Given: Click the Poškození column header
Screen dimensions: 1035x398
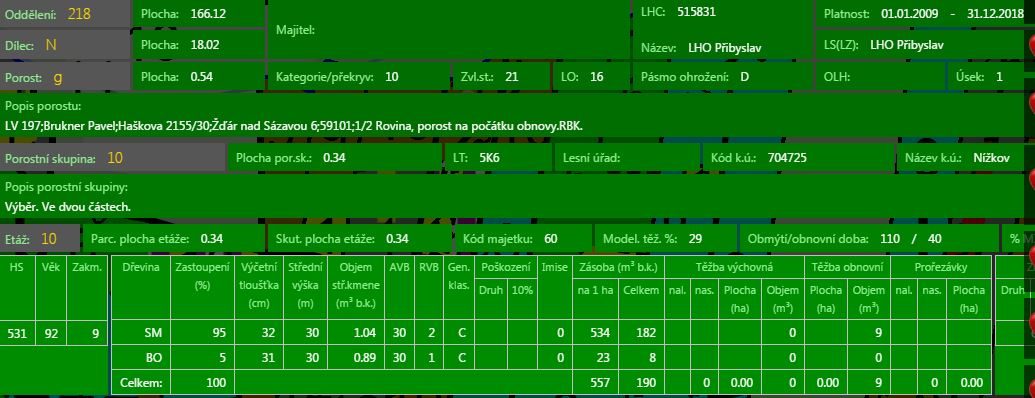Looking at the screenshot, I should click(x=506, y=267).
